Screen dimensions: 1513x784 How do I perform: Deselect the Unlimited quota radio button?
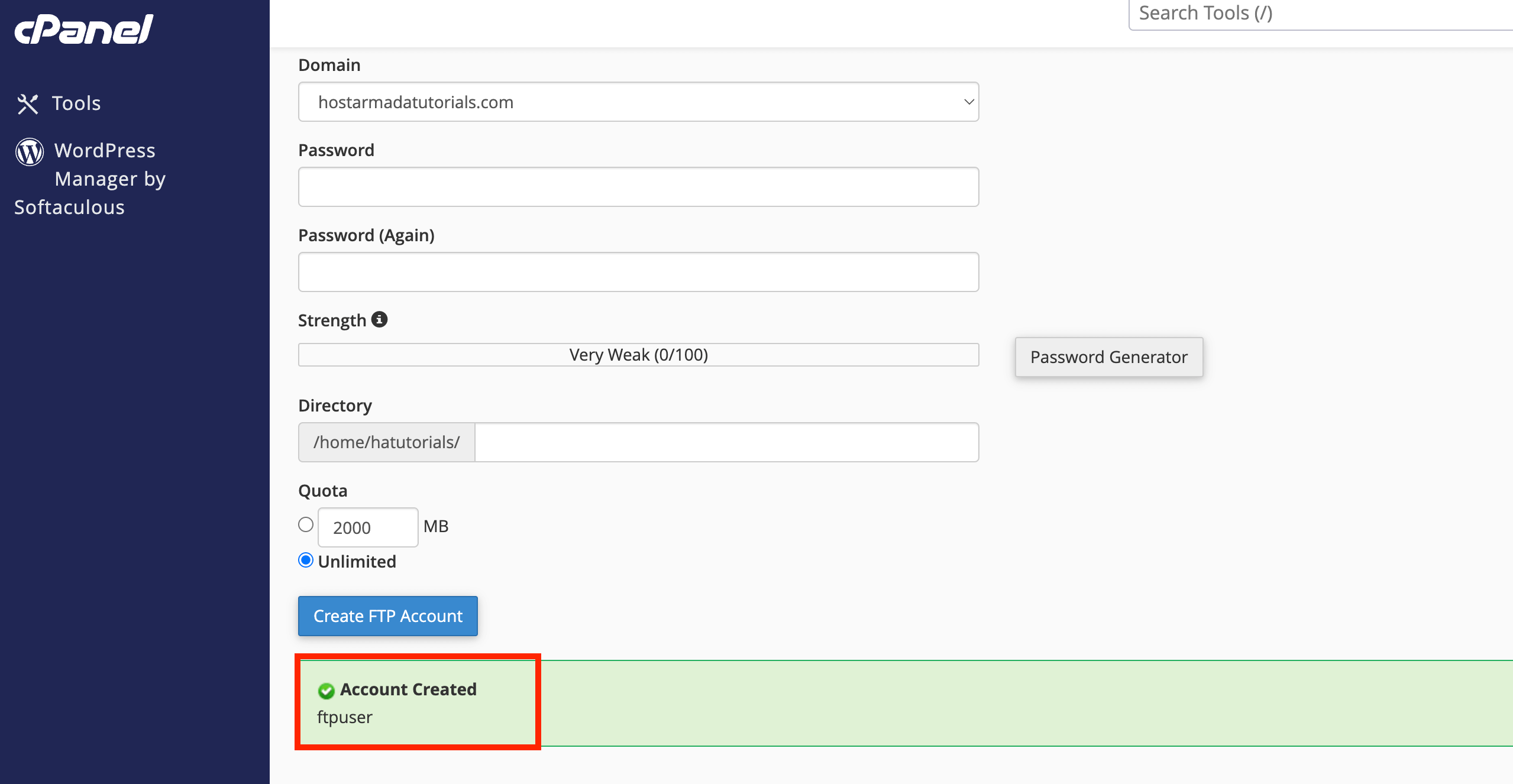click(305, 560)
